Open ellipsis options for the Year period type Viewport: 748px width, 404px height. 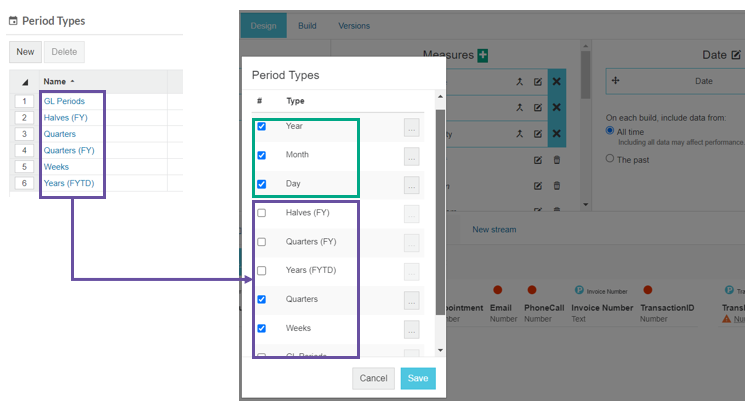tap(411, 127)
